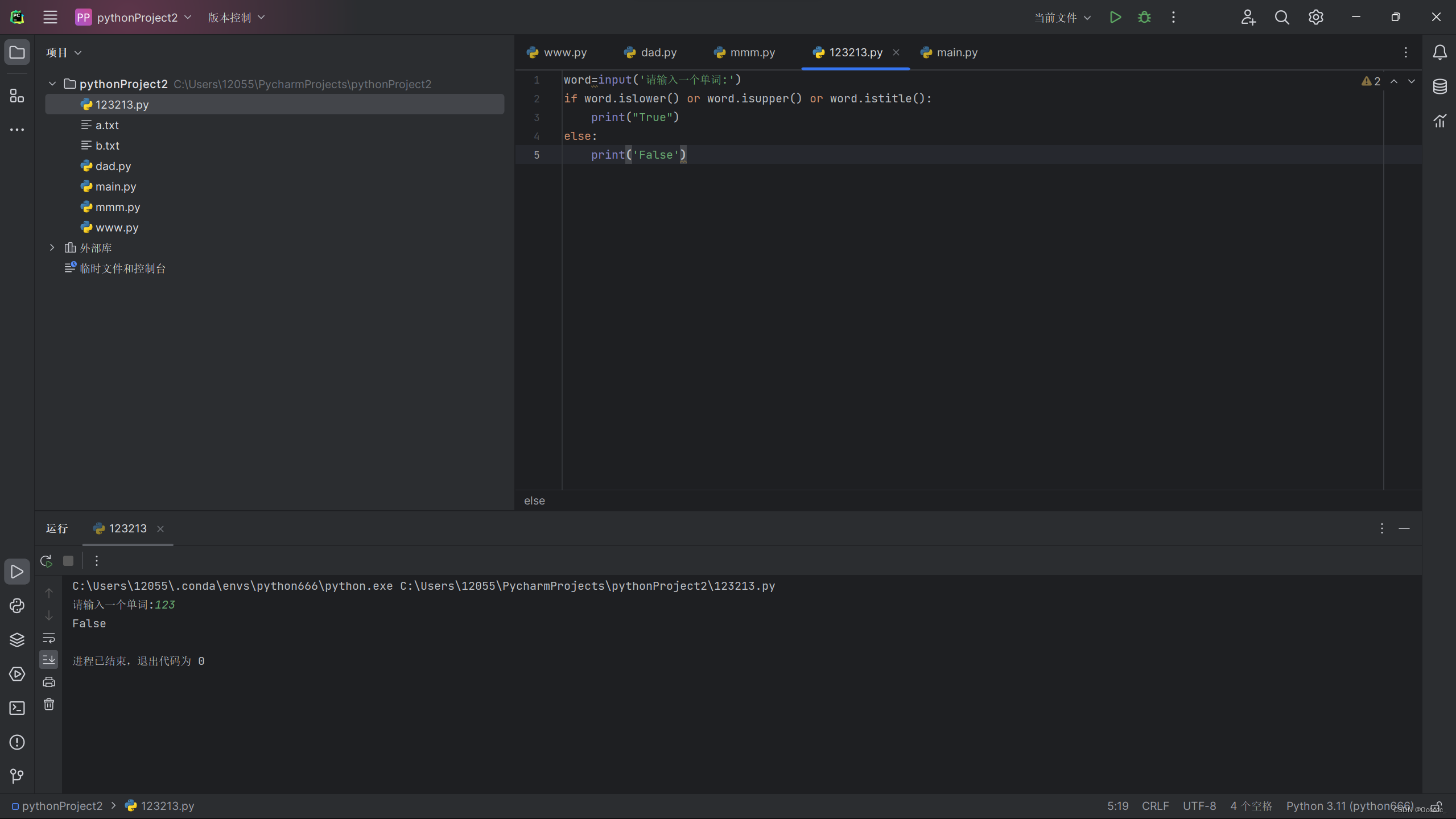This screenshot has height=819, width=1456.
Task: Open the Python Console tool window
Action: 17,606
